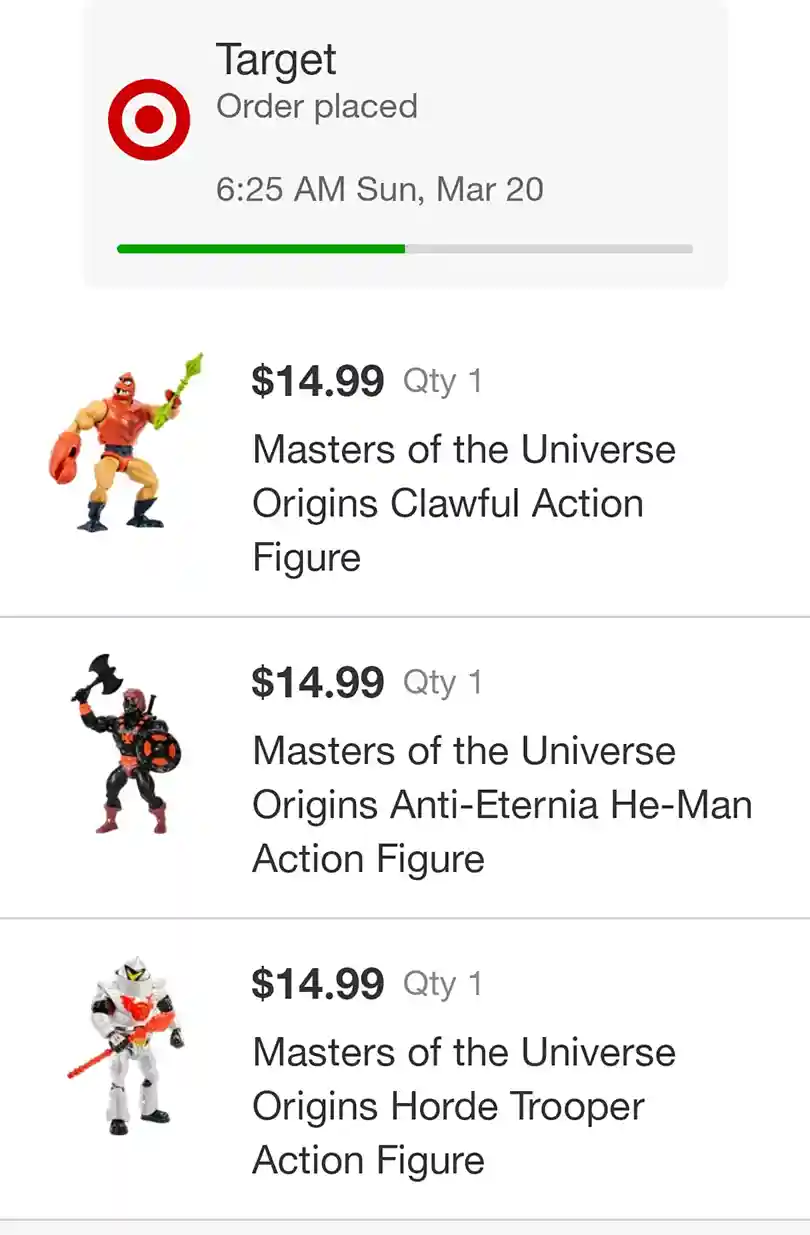View the Horde Trooper thumbnail image
Screen dimensions: 810x1235
click(126, 1045)
